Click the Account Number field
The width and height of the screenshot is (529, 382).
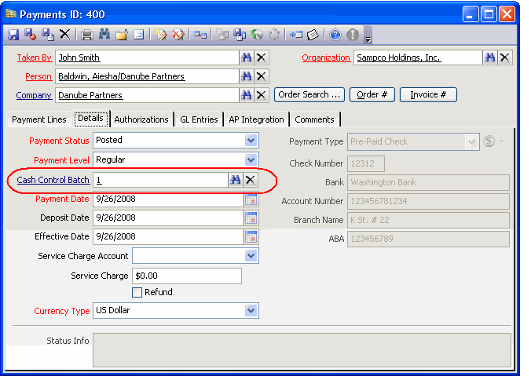pyautogui.click(x=428, y=201)
